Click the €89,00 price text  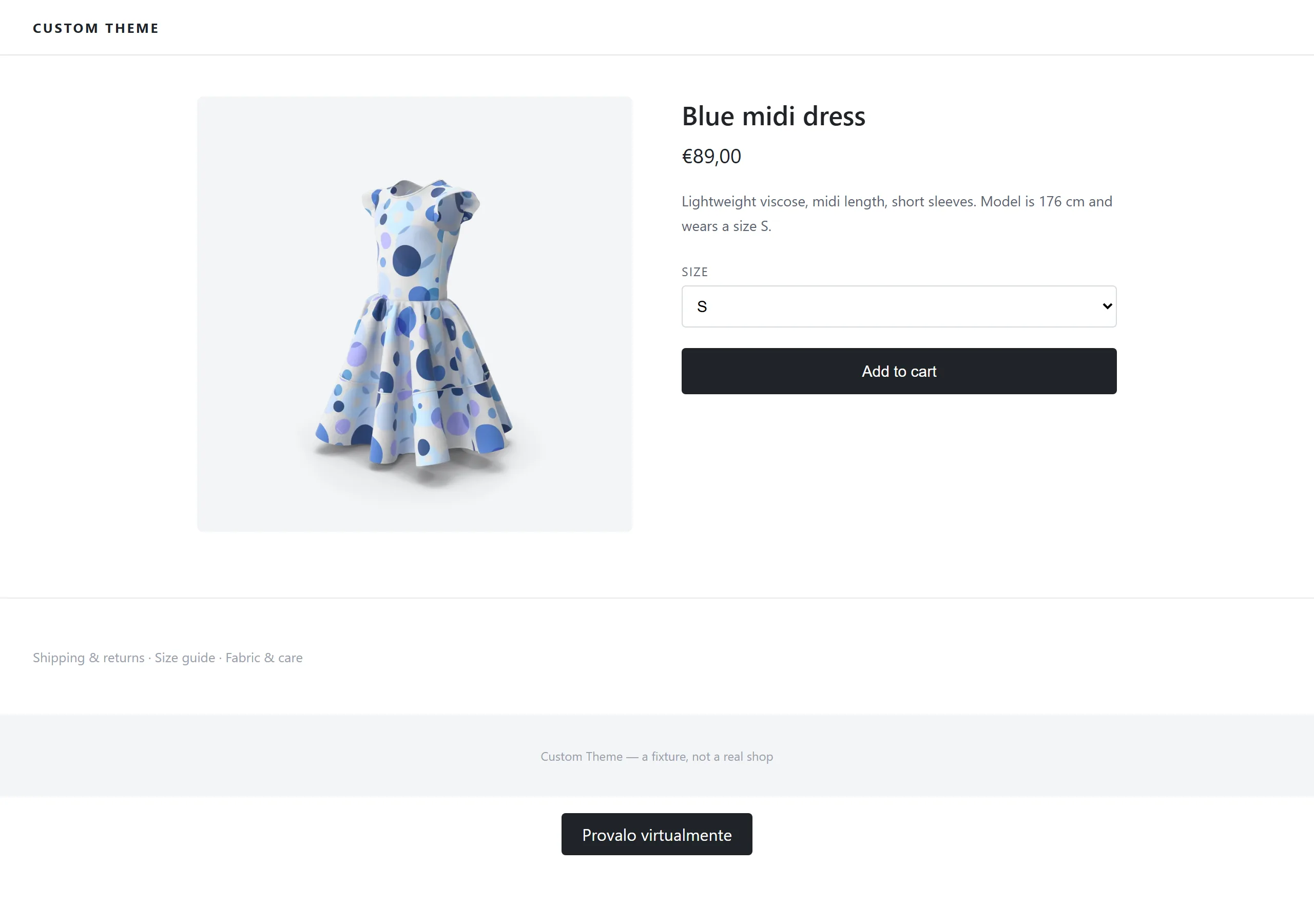tap(711, 156)
